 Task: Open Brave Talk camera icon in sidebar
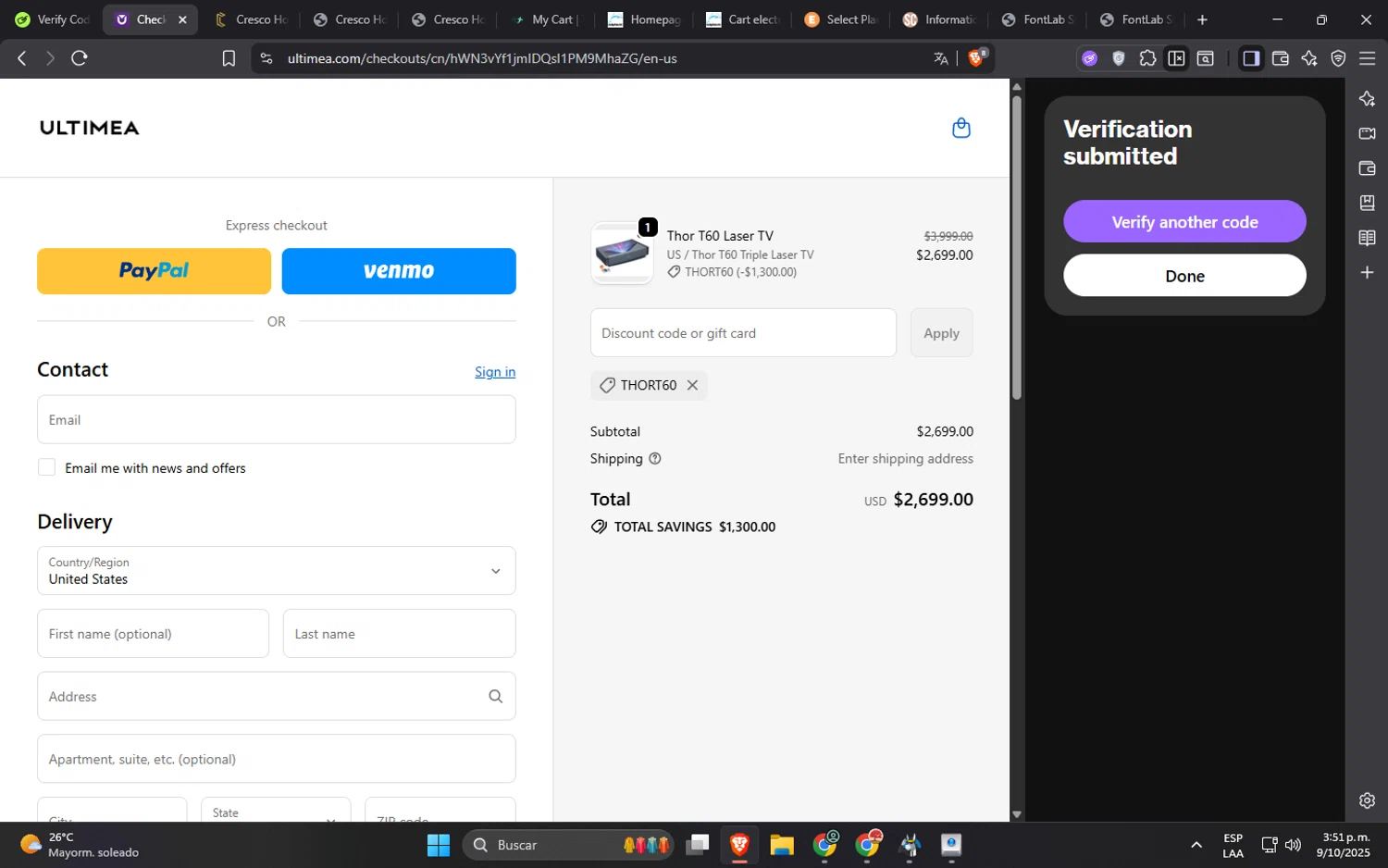pyautogui.click(x=1367, y=133)
